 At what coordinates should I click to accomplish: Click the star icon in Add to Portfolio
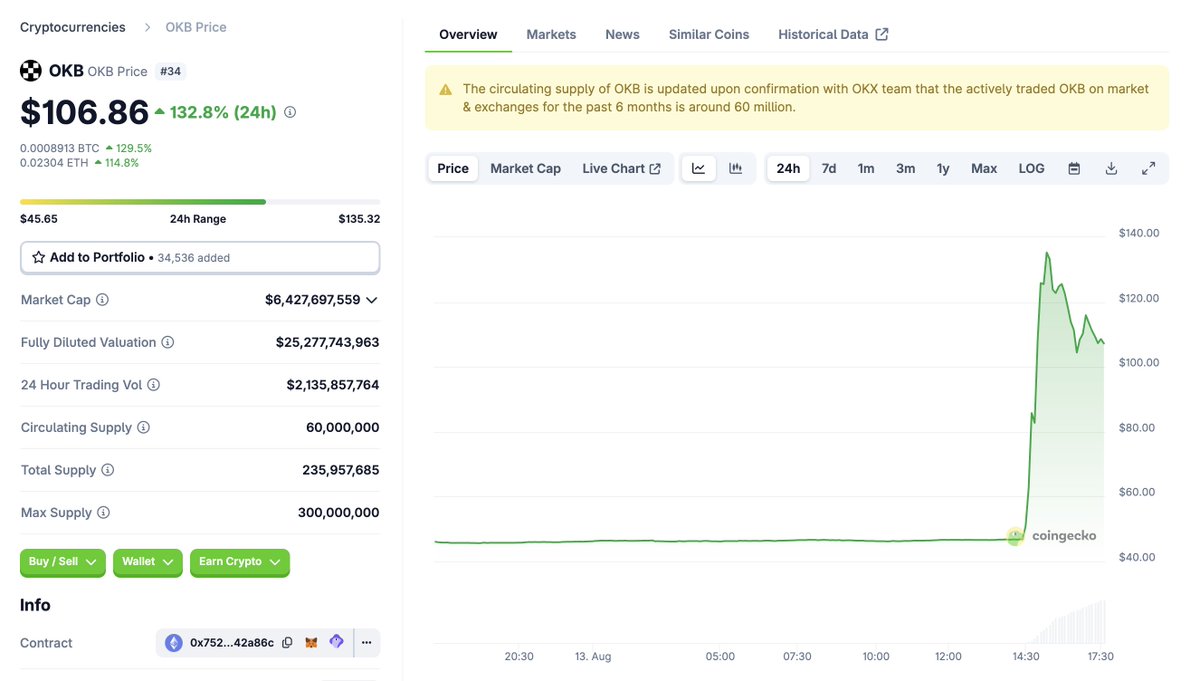pyautogui.click(x=39, y=257)
